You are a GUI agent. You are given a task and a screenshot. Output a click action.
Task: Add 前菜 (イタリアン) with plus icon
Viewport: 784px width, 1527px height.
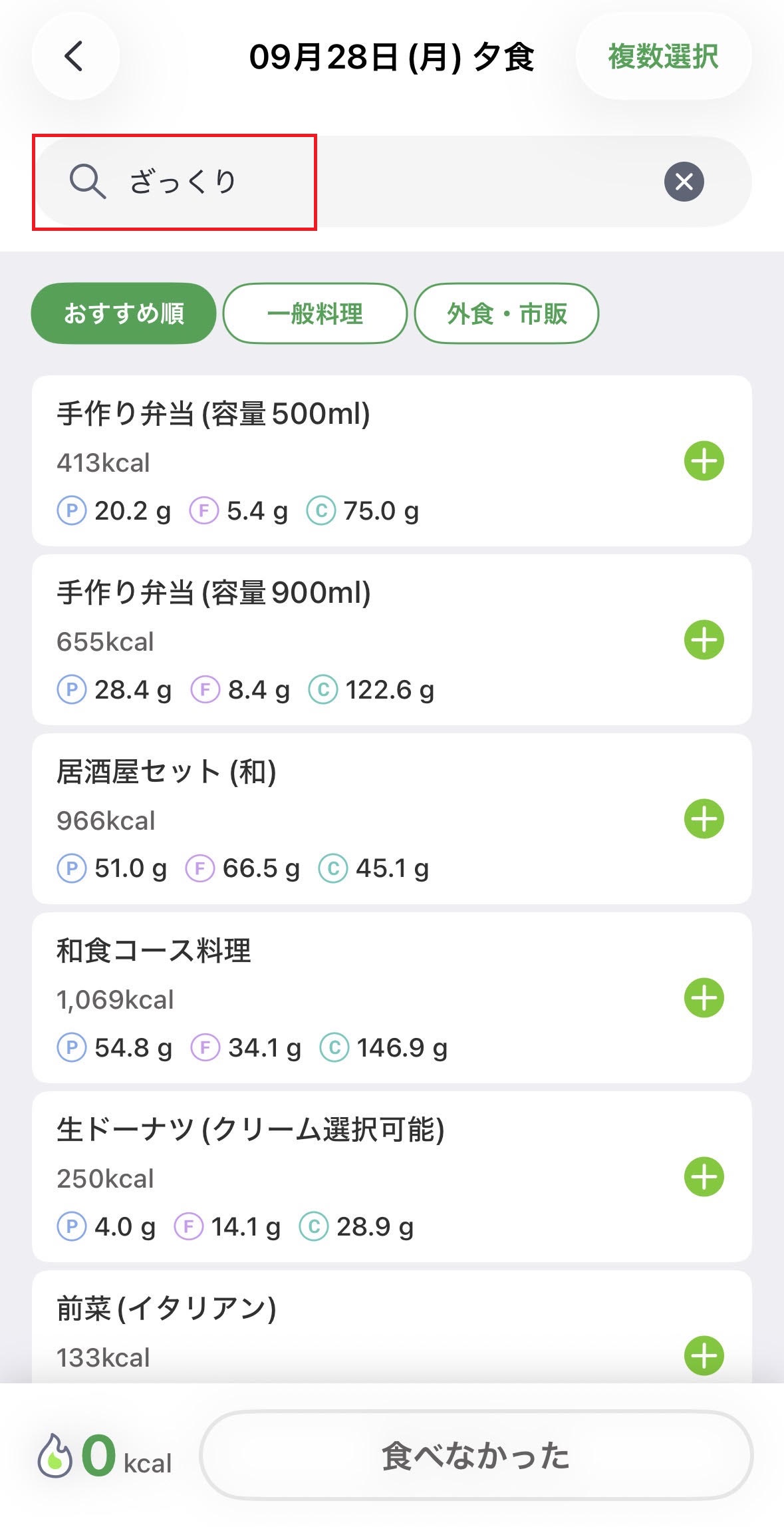pyautogui.click(x=704, y=1355)
